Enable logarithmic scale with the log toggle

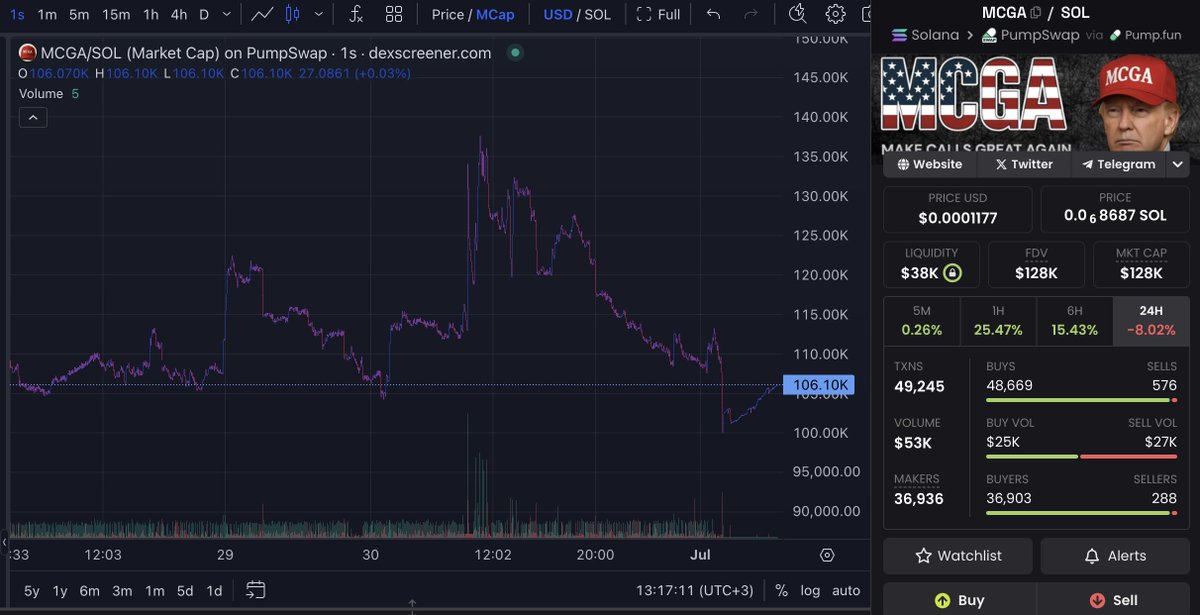[810, 590]
